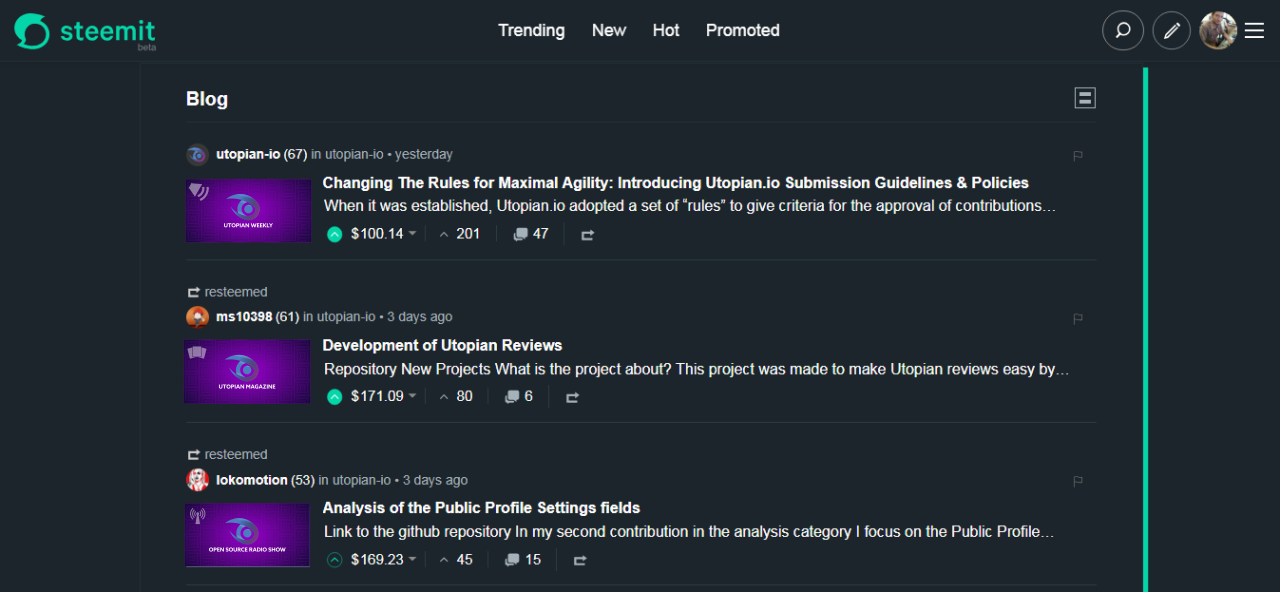Expand the $171.09 payout details
The width and height of the screenshot is (1280, 592).
point(412,397)
